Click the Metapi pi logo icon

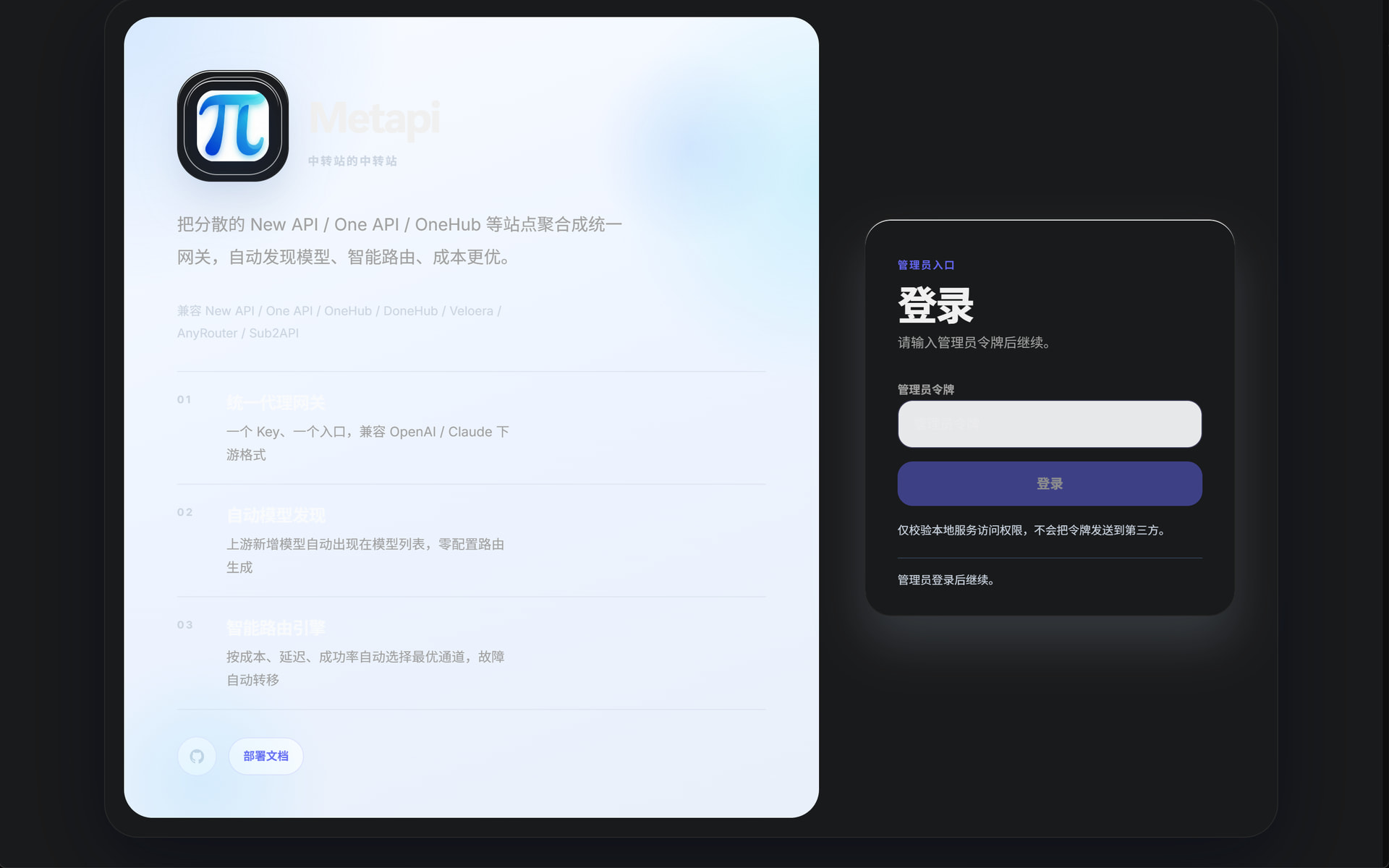(233, 126)
